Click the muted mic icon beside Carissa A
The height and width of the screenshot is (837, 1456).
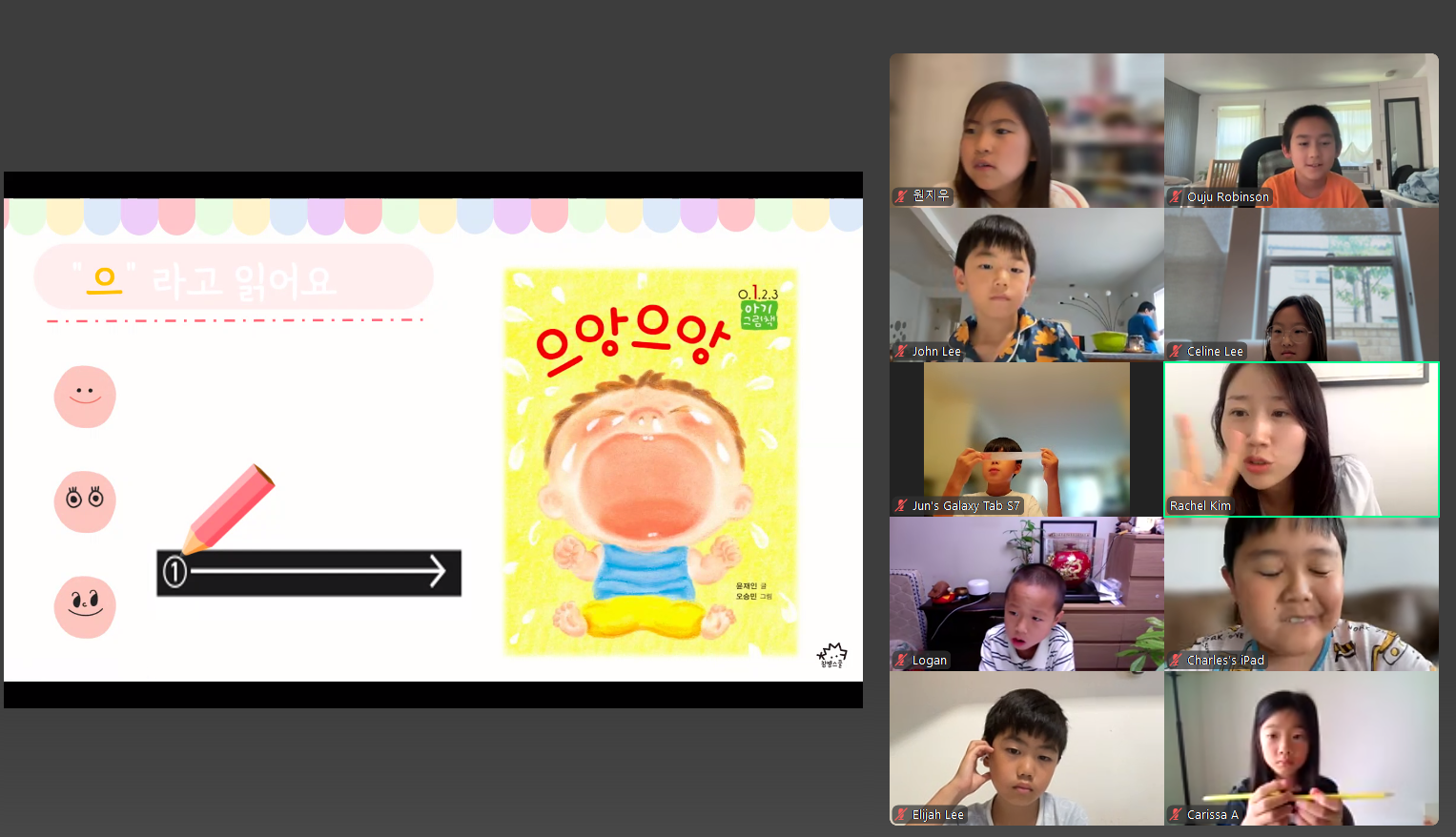(x=1176, y=815)
